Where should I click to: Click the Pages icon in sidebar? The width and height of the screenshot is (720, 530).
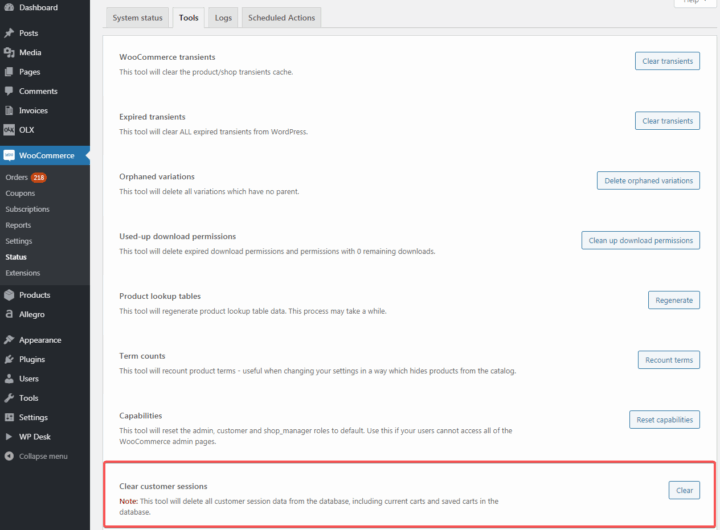coord(9,72)
